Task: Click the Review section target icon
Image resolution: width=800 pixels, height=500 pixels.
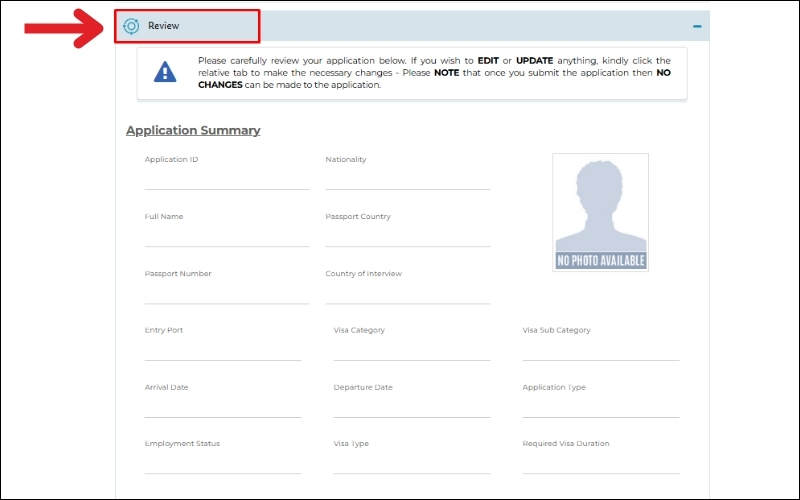Action: 131,26
